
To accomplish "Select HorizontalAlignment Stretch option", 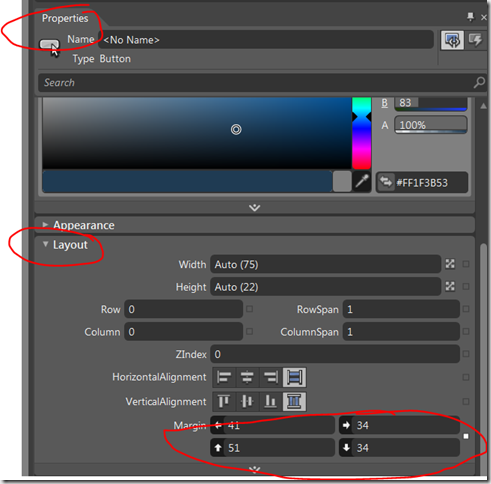I will (294, 378).
